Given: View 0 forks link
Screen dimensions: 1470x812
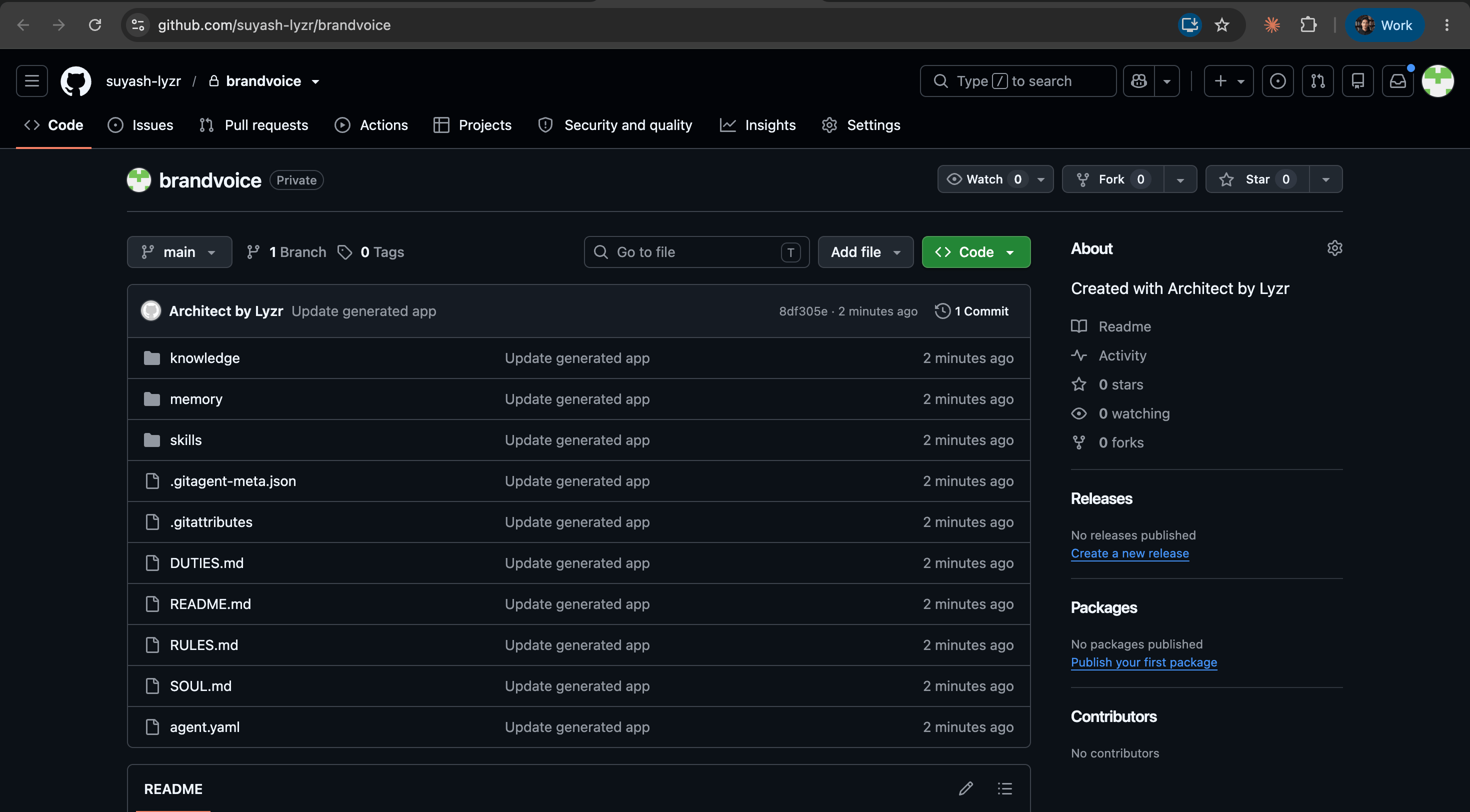Looking at the screenshot, I should click(1107, 443).
